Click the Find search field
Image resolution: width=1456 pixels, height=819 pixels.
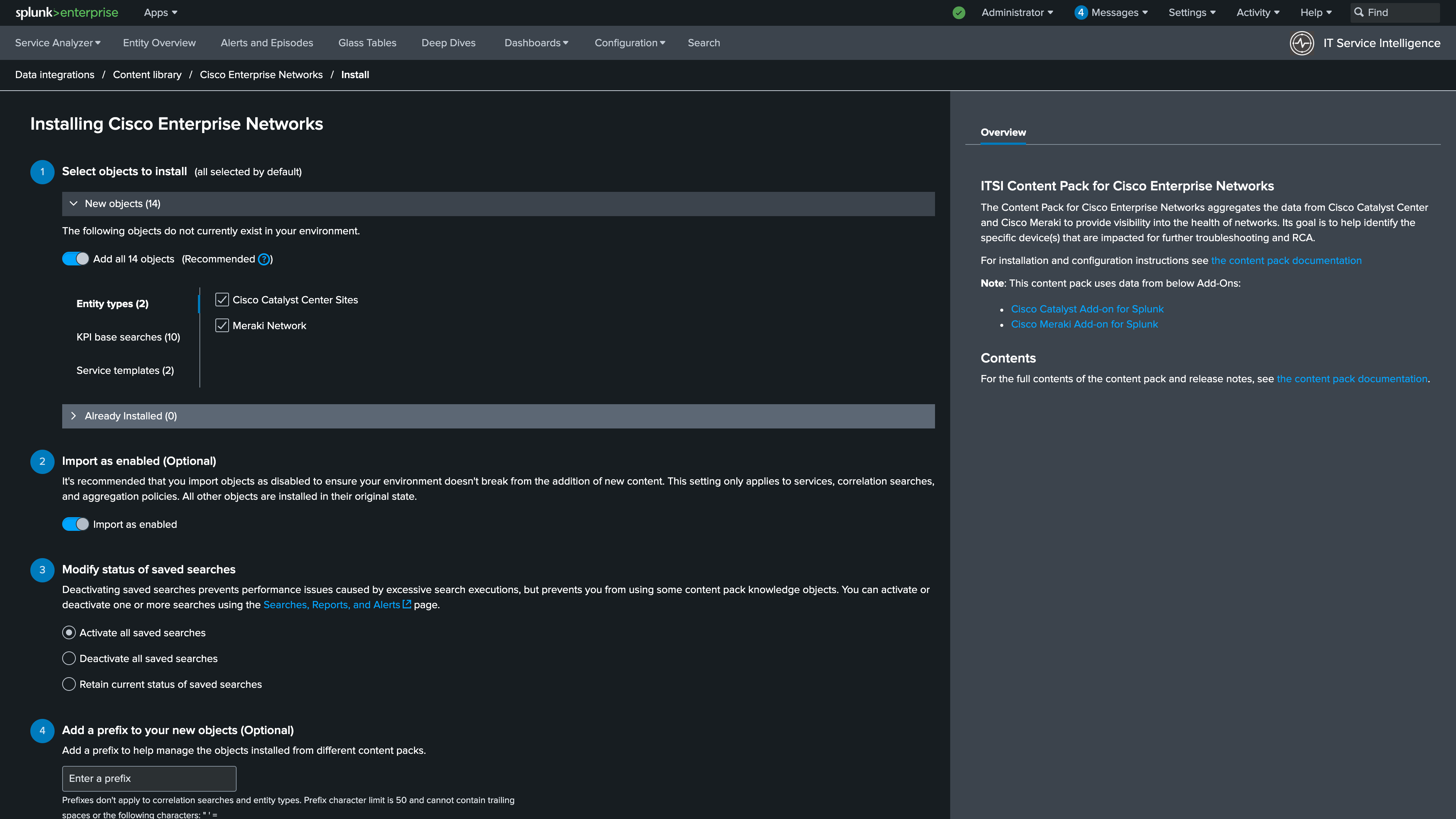pos(1395,13)
